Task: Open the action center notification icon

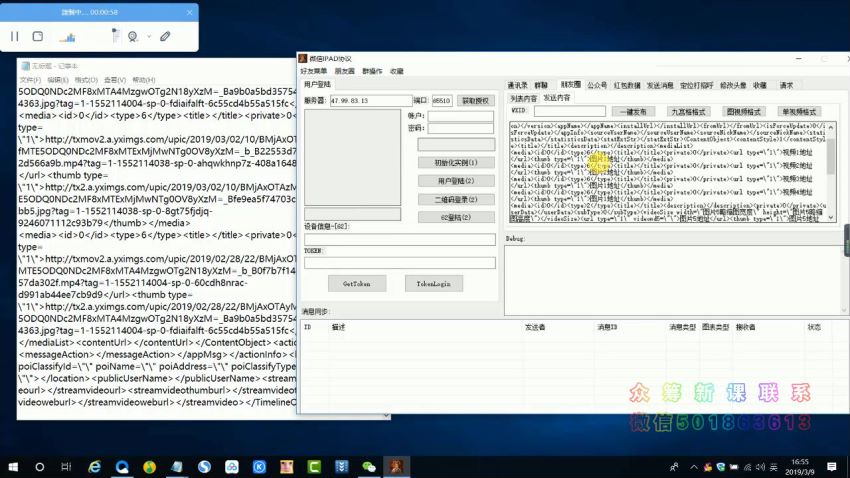Action: [832, 467]
